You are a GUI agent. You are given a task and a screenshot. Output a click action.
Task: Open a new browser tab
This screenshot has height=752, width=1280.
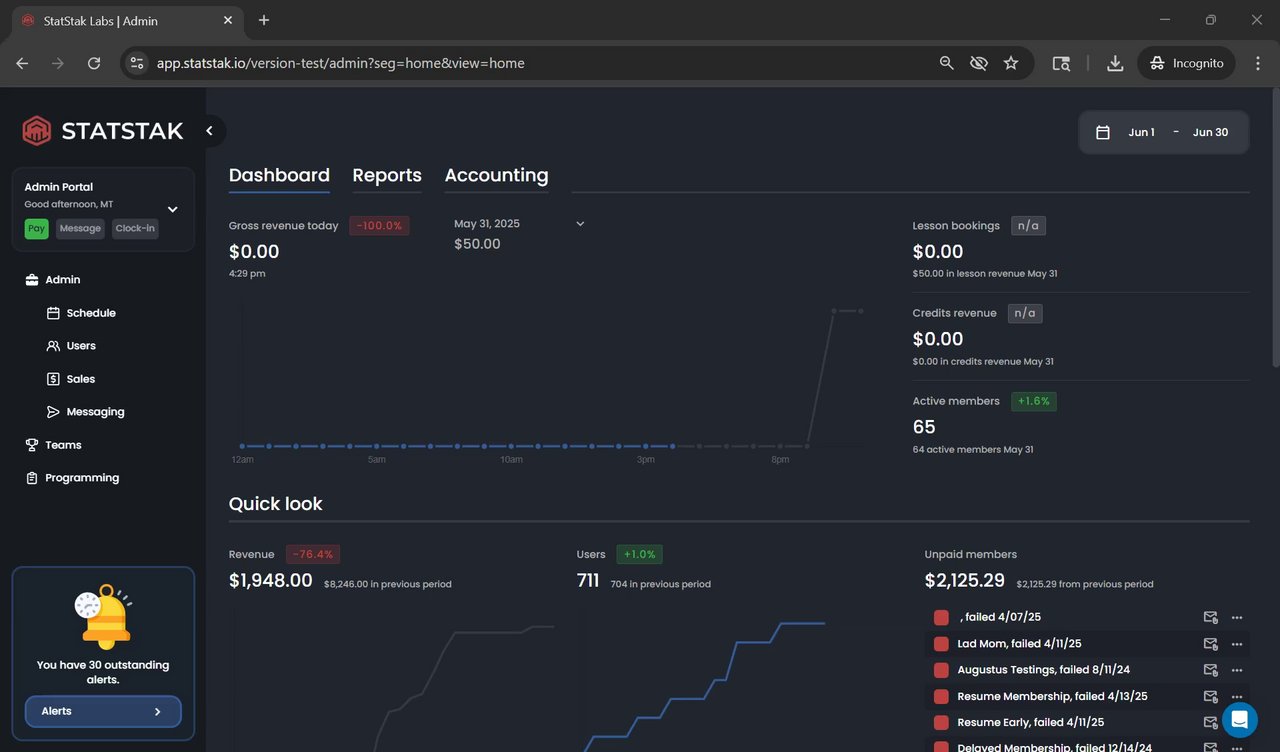264,20
